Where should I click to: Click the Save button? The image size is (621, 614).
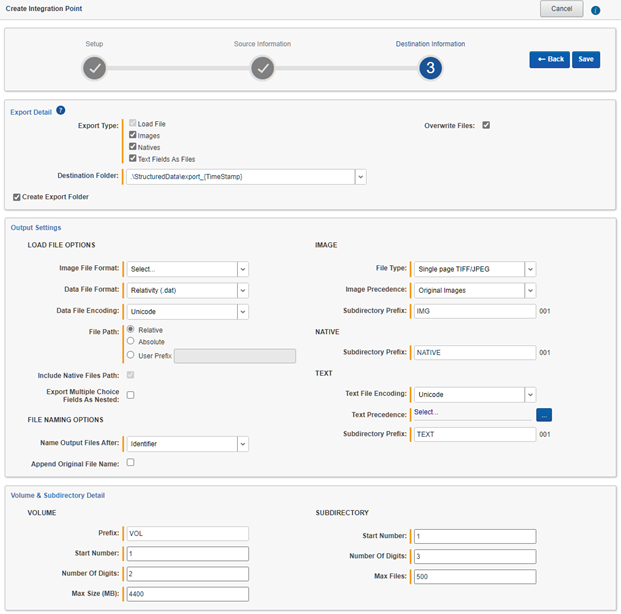click(586, 59)
